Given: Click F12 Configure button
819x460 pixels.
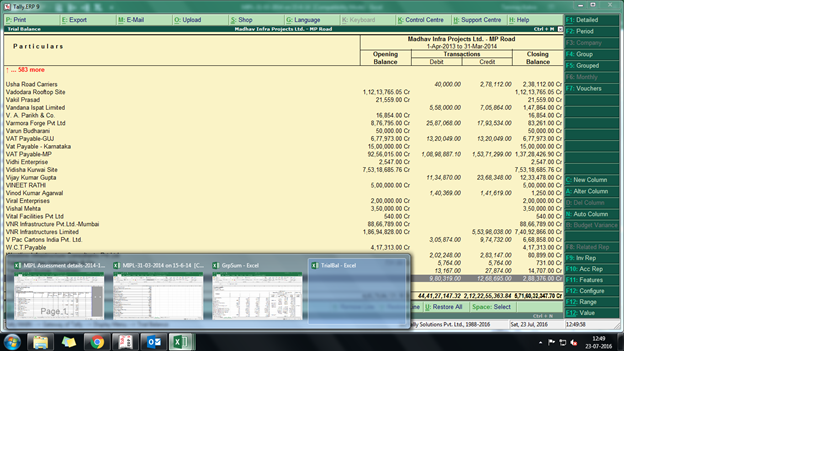Looking at the screenshot, I should coord(592,291).
